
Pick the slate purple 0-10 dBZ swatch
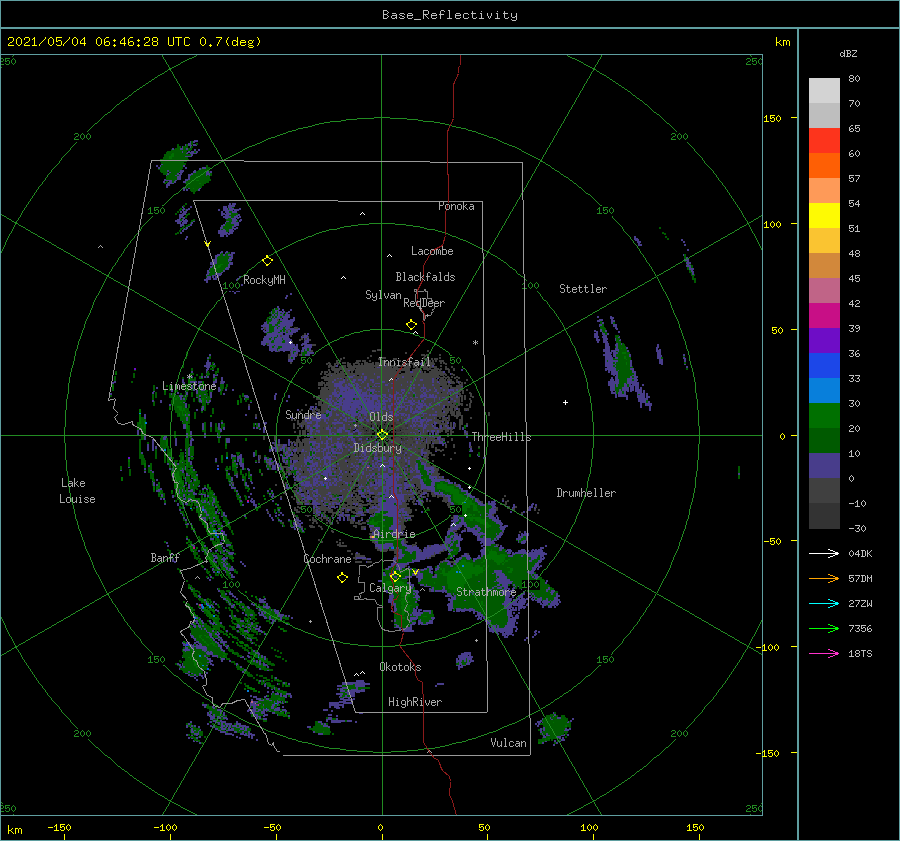(x=824, y=466)
